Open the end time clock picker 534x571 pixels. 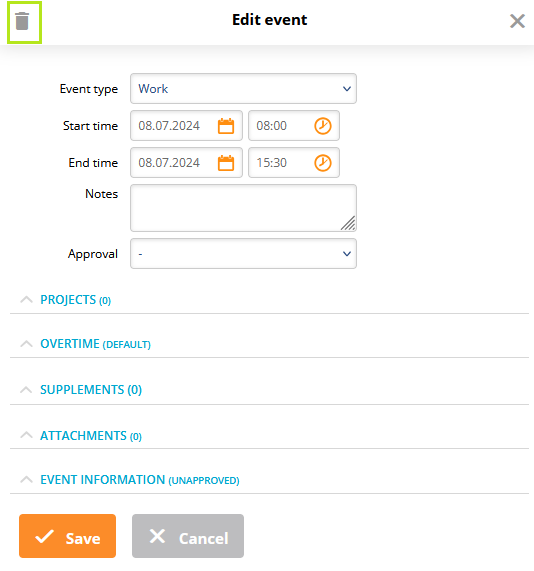pyautogui.click(x=323, y=163)
